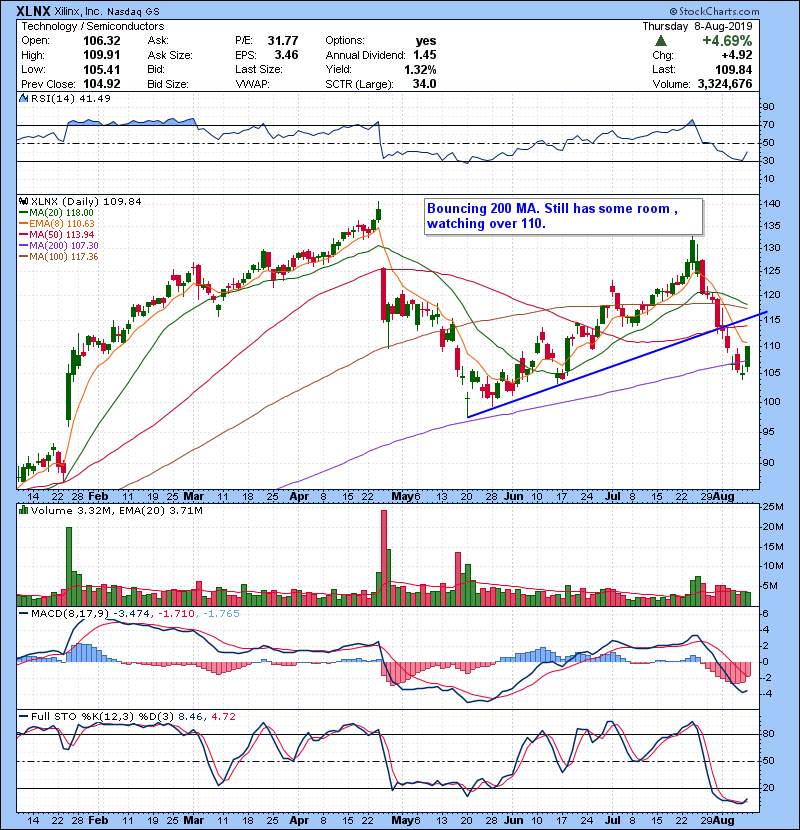The width and height of the screenshot is (800, 830).
Task: Click the small icon before RSI(14) label
Action: pos(21,98)
